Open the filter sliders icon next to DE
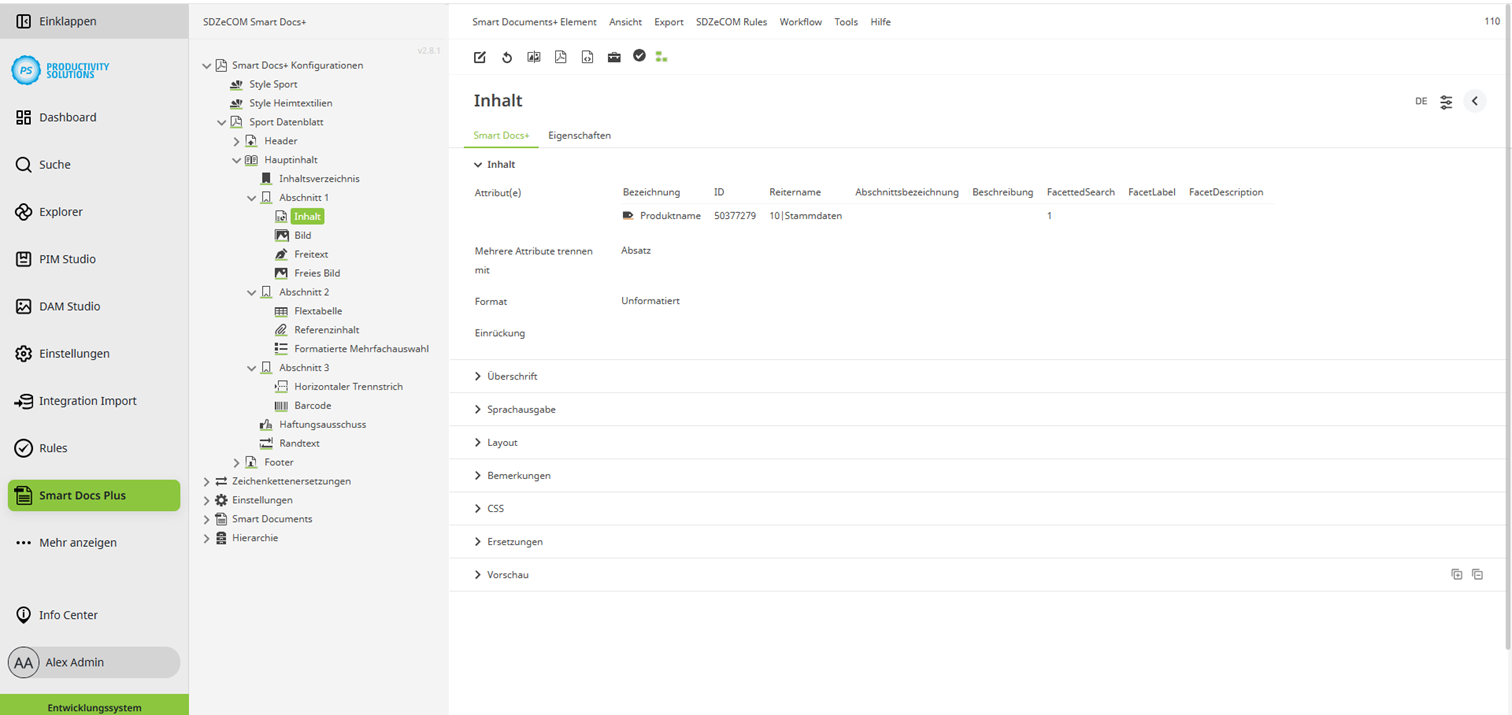This screenshot has height=715, width=1512. click(x=1446, y=101)
